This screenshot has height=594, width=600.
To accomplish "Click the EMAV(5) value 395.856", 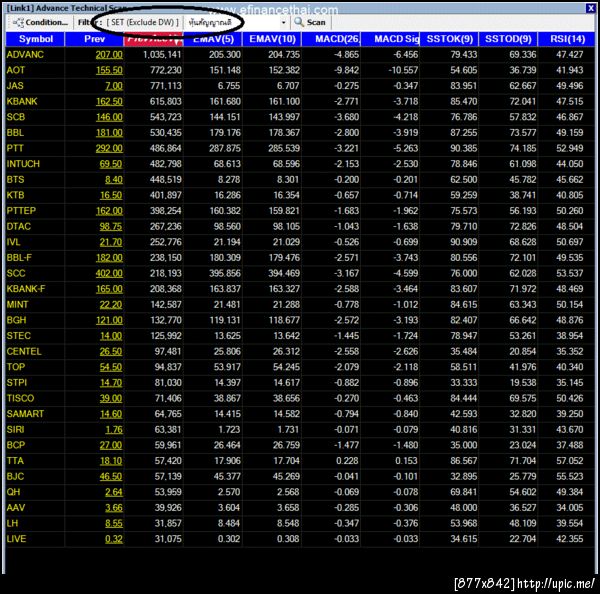I will click(x=225, y=274).
